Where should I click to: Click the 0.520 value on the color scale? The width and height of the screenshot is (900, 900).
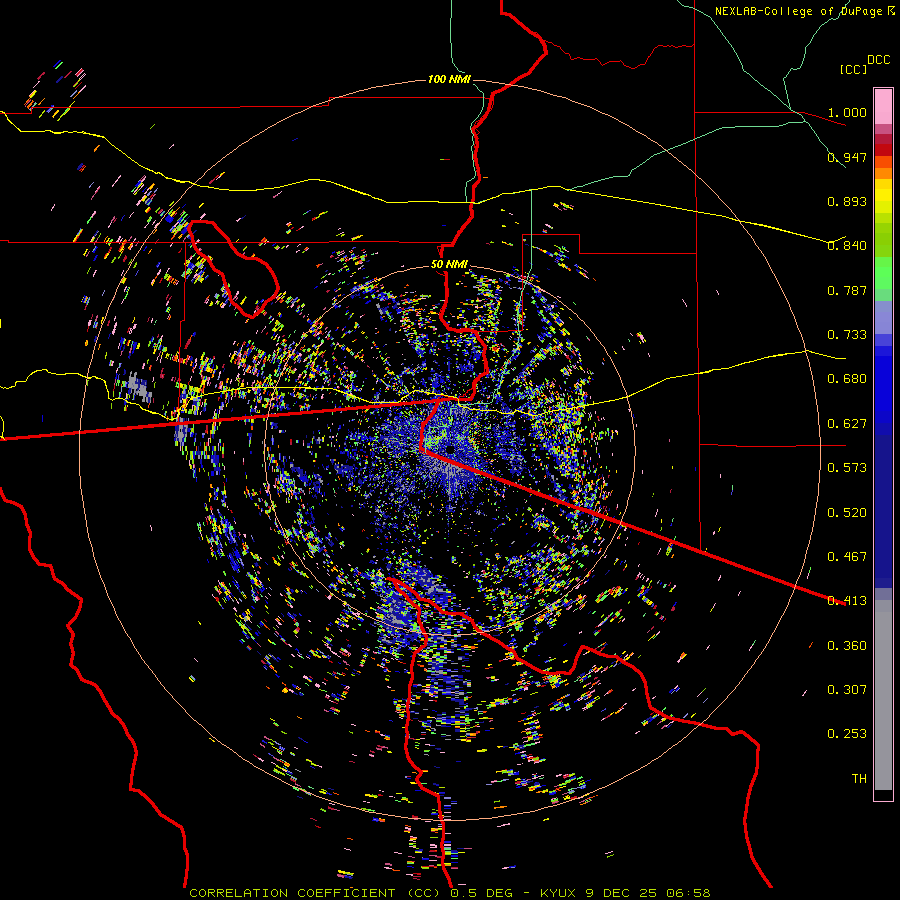point(847,513)
